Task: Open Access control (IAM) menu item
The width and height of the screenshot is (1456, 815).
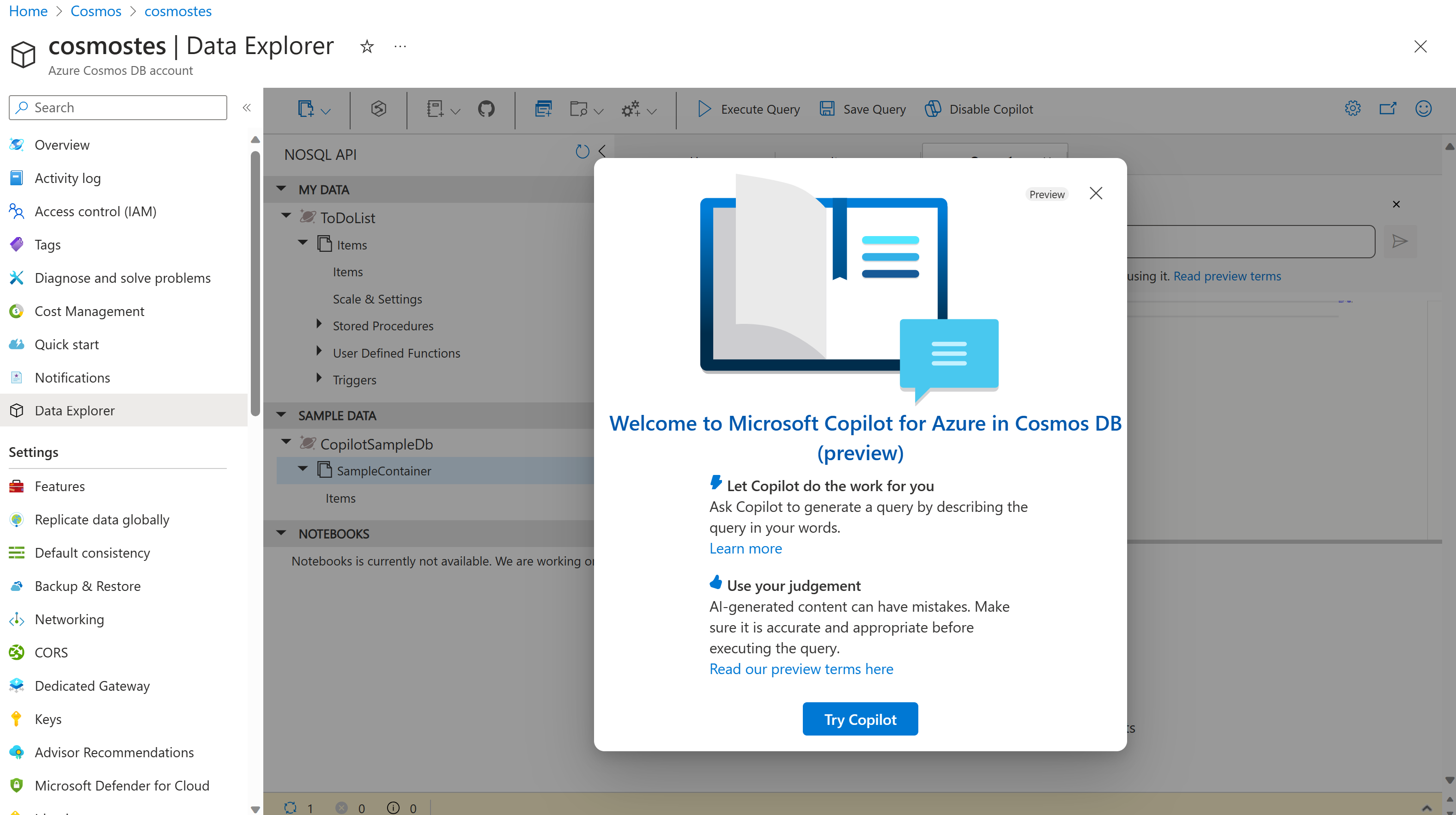Action: tap(95, 212)
